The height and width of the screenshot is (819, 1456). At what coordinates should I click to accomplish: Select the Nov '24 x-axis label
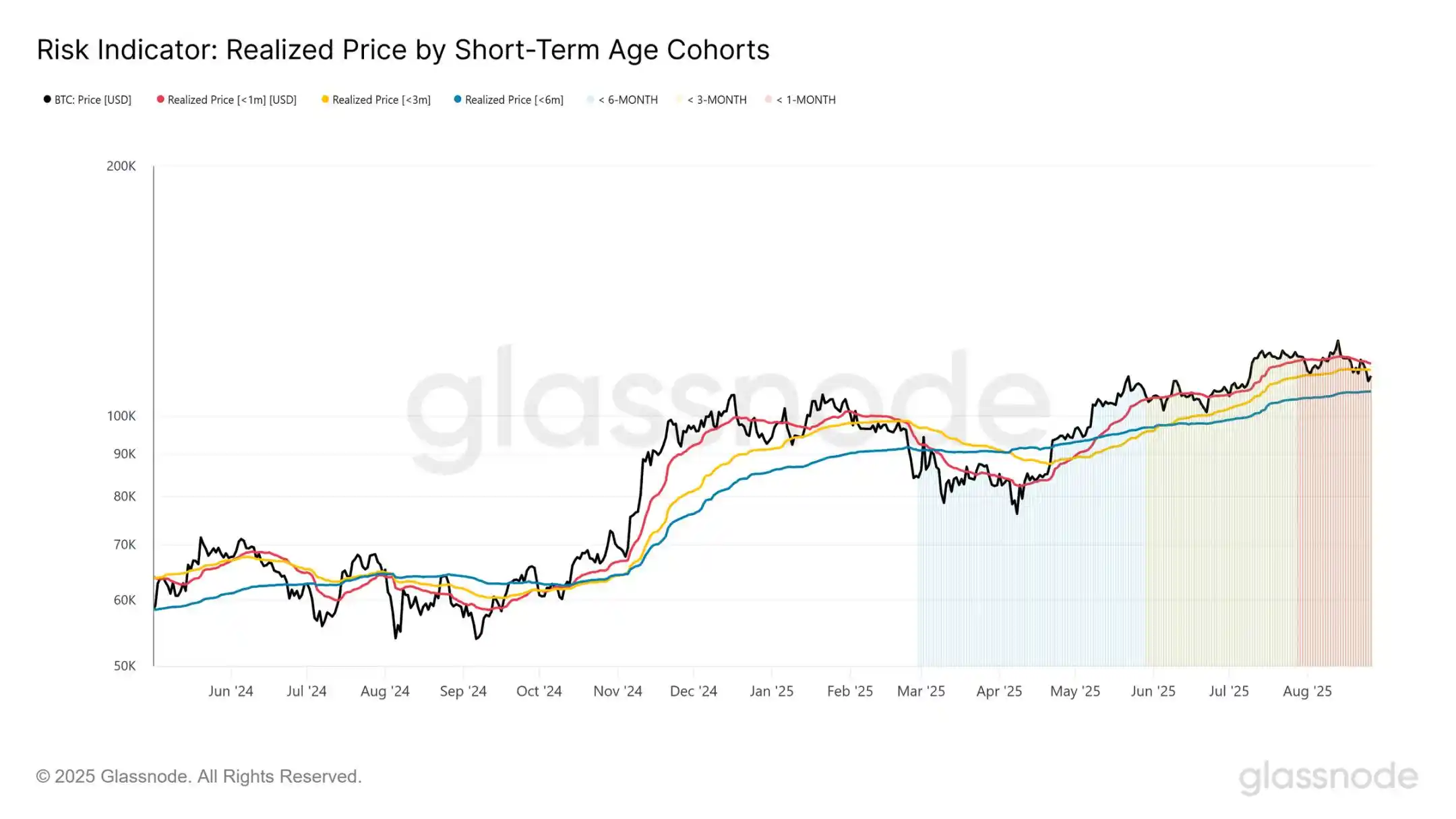tap(617, 691)
